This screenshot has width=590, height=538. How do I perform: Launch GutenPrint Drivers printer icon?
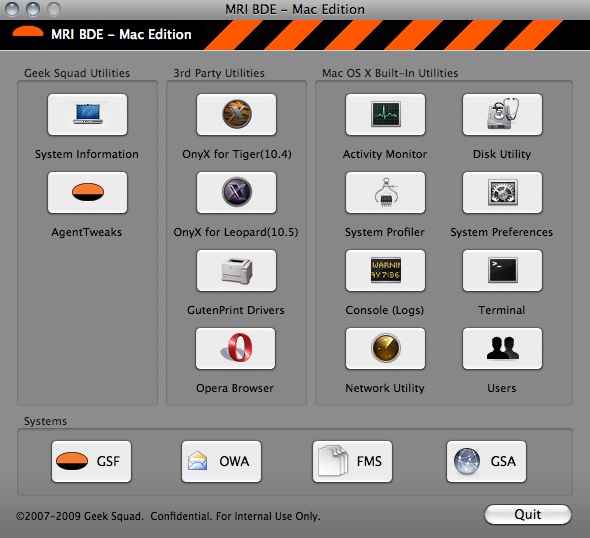[236, 270]
